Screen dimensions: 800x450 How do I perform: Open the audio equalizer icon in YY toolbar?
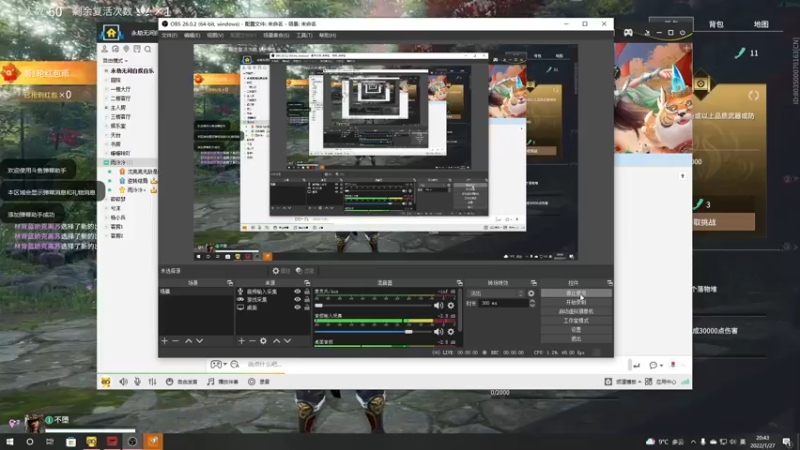click(x=152, y=382)
